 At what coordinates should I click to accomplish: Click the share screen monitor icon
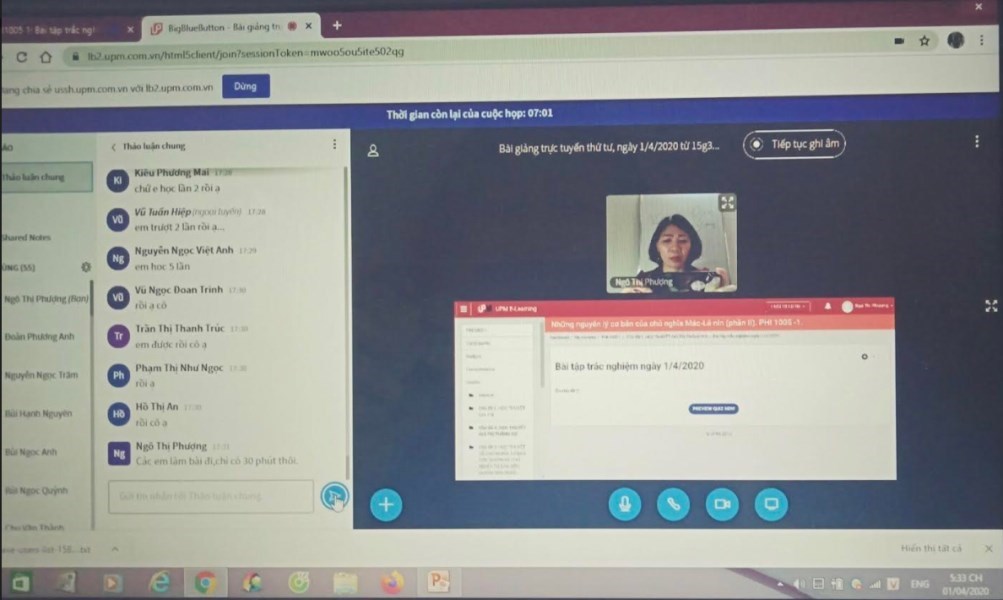pyautogui.click(x=770, y=504)
